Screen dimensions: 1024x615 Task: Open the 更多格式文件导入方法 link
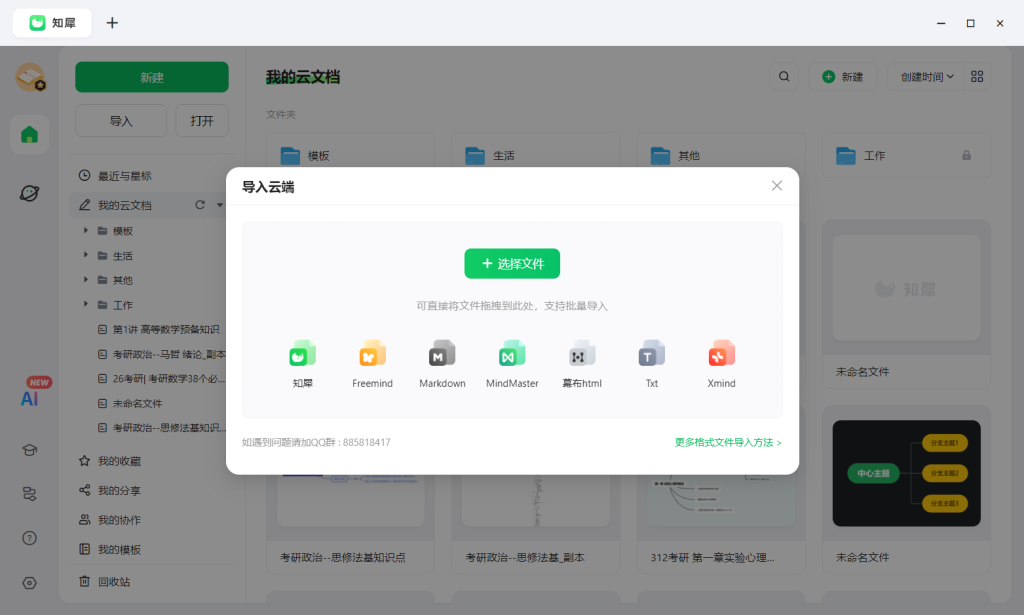click(728, 443)
